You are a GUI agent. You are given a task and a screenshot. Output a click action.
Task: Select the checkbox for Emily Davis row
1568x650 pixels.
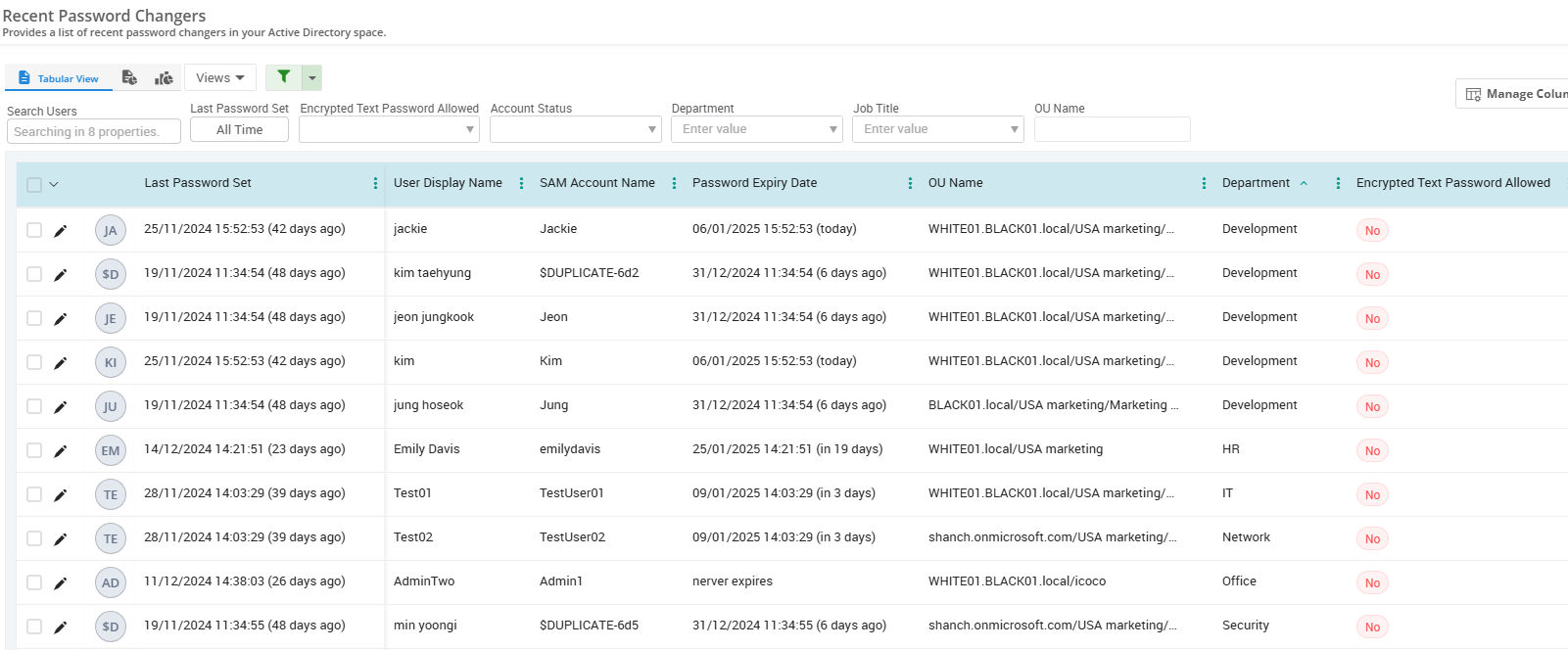pos(34,450)
